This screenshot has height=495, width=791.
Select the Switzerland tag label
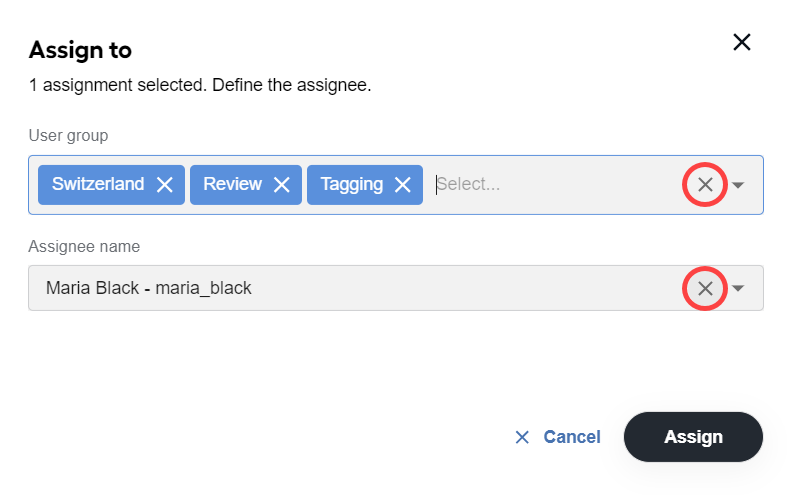98,184
